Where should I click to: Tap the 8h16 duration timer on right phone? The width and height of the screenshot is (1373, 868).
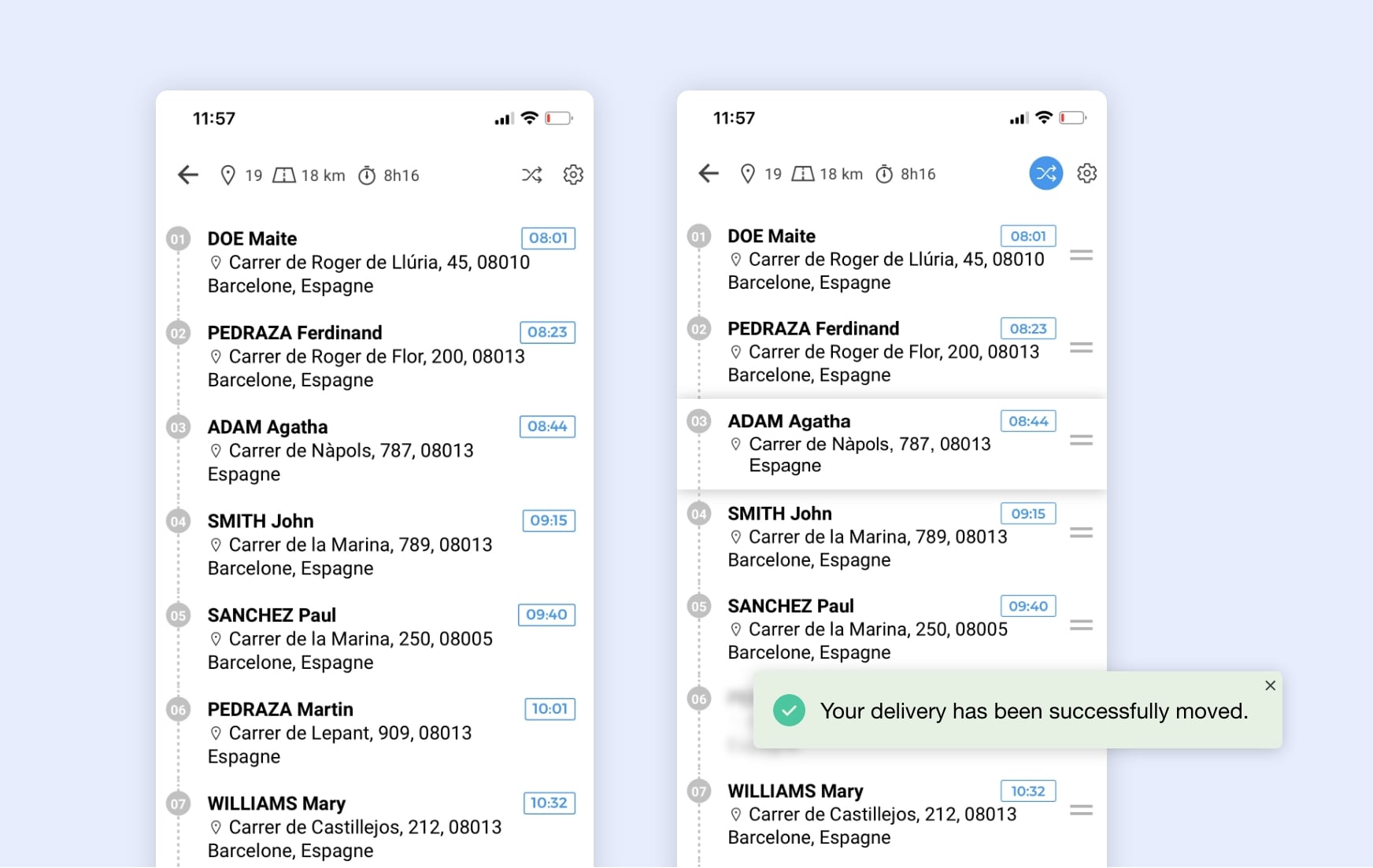coord(885,174)
